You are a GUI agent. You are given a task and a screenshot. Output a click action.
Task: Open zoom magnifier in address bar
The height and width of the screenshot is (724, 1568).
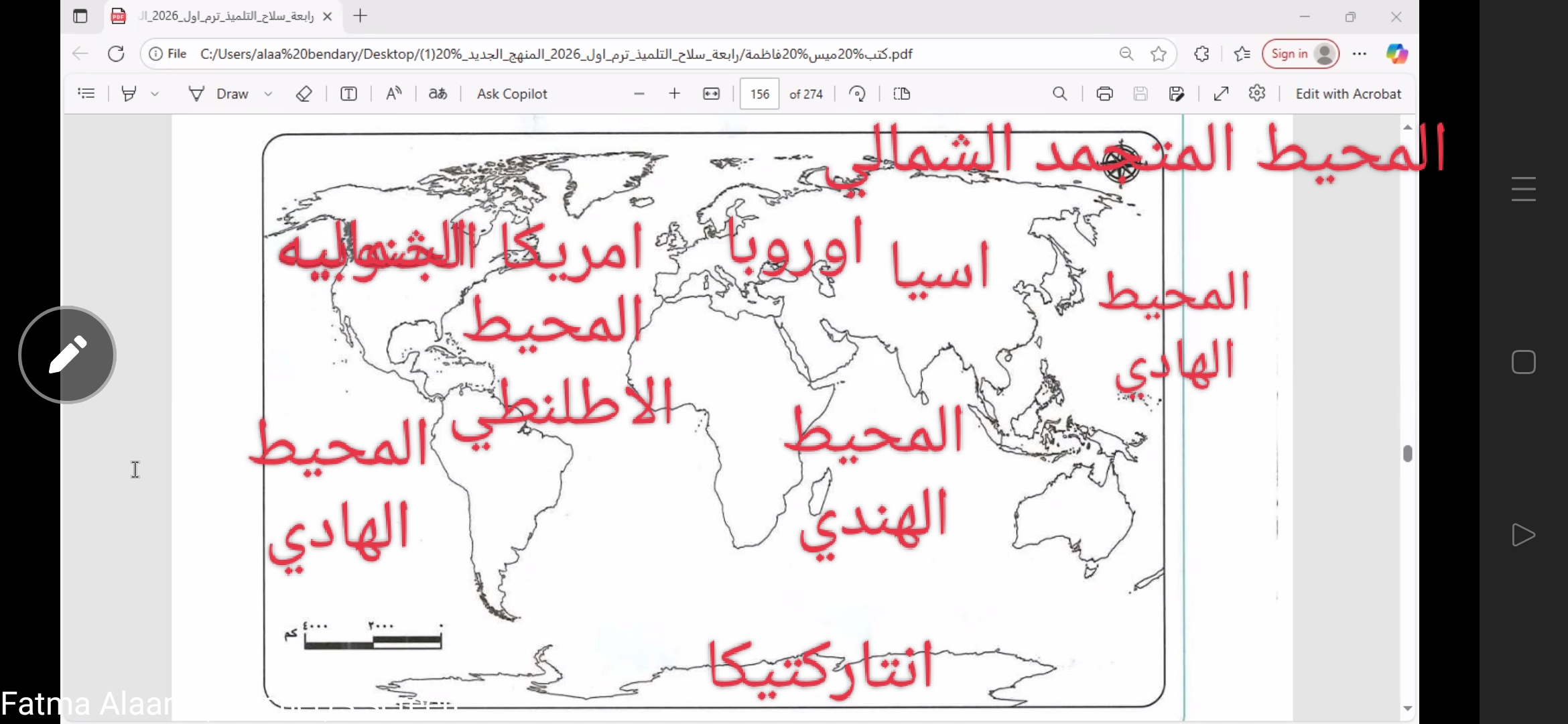pos(1126,54)
